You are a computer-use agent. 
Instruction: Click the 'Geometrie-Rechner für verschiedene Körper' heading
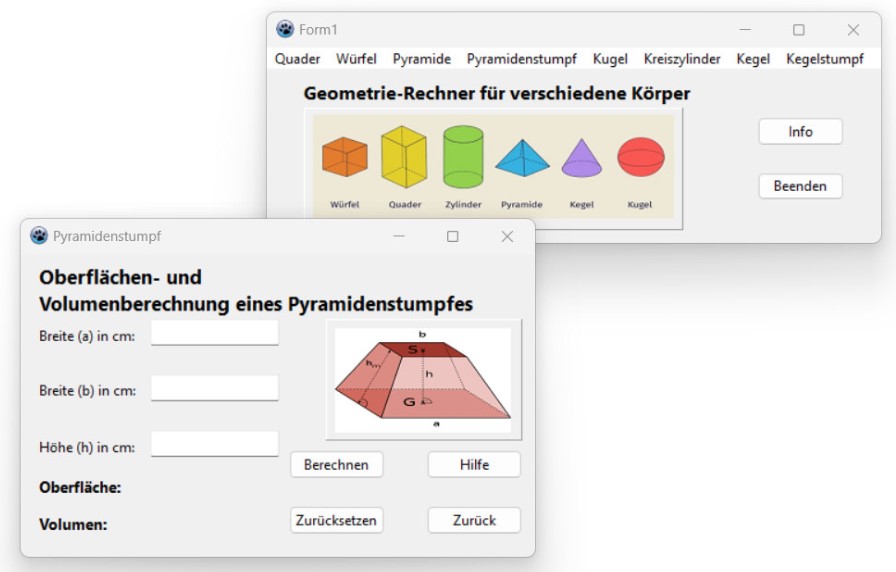[497, 93]
